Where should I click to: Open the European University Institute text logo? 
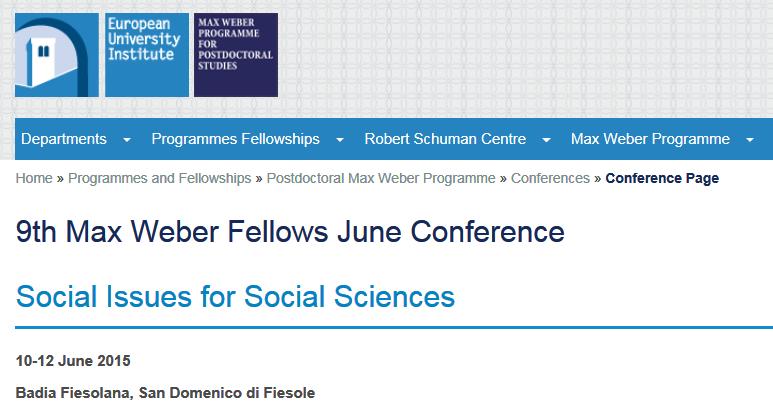(x=147, y=55)
